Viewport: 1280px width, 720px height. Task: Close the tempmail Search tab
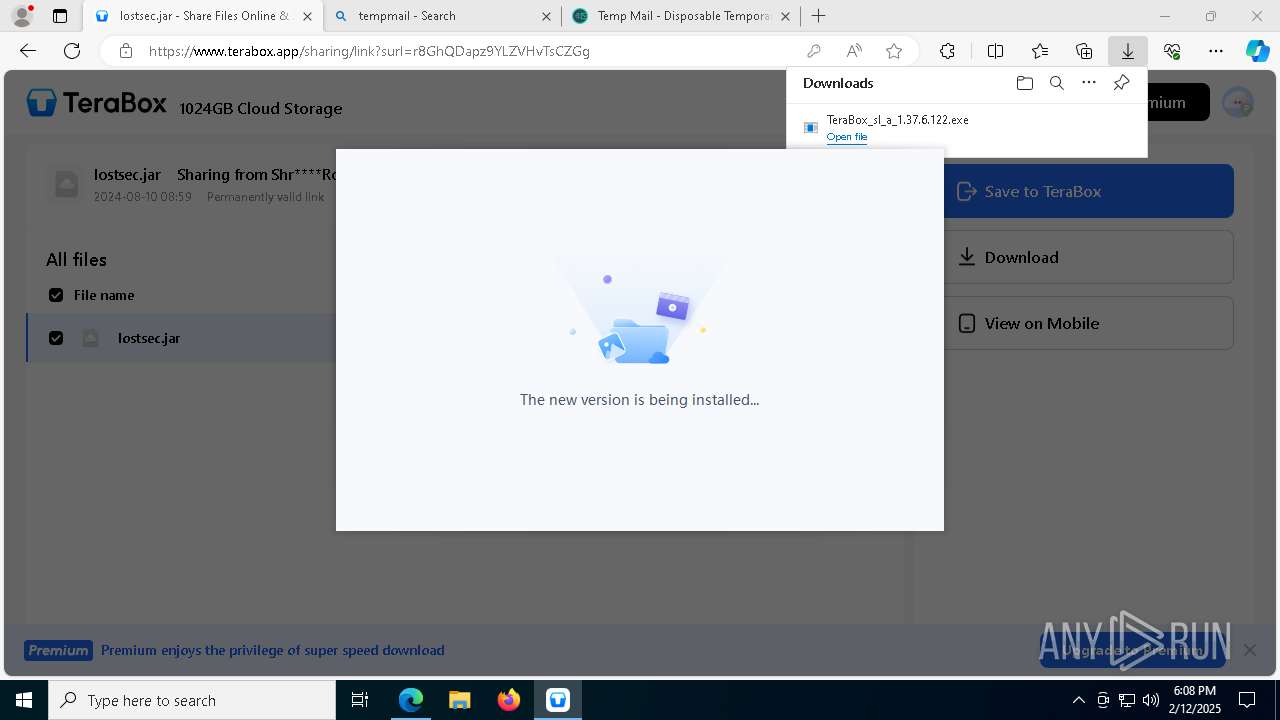(546, 16)
